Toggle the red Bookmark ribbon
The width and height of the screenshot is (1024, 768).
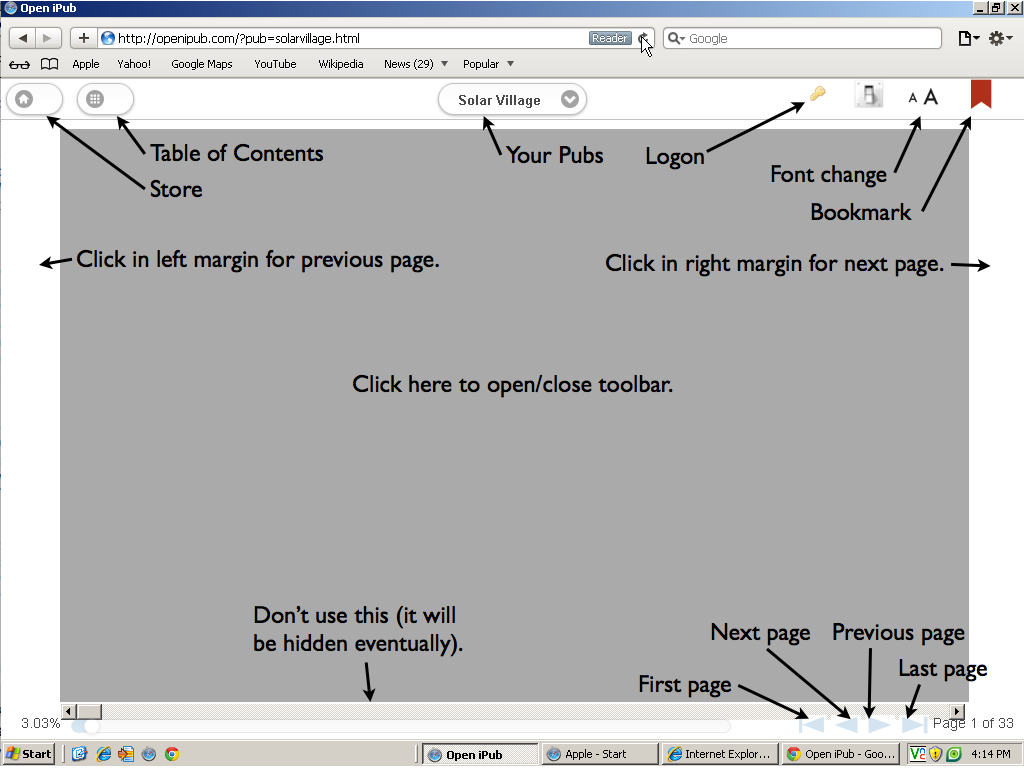pos(980,94)
